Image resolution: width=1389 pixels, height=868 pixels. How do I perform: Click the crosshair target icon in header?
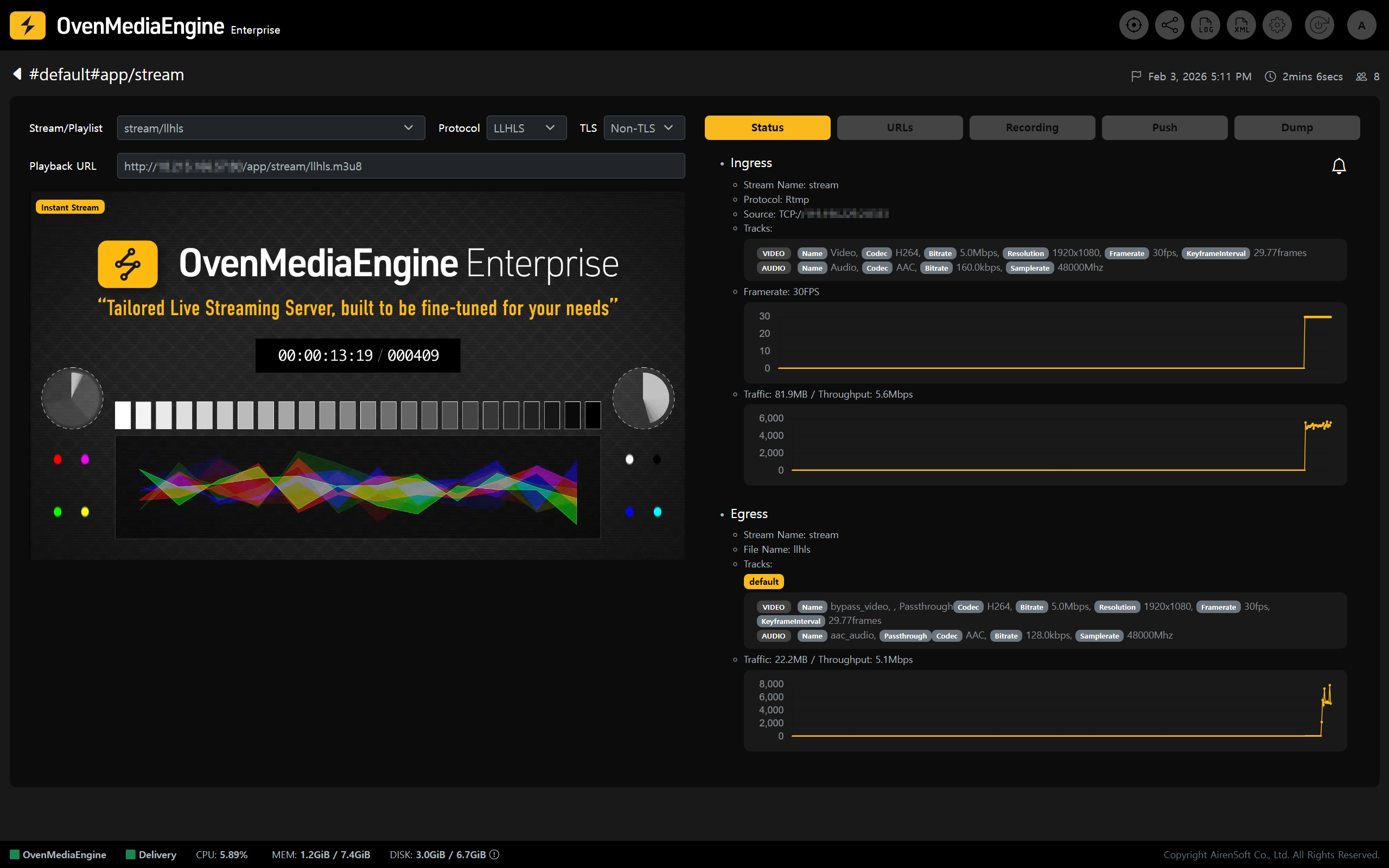(1133, 25)
